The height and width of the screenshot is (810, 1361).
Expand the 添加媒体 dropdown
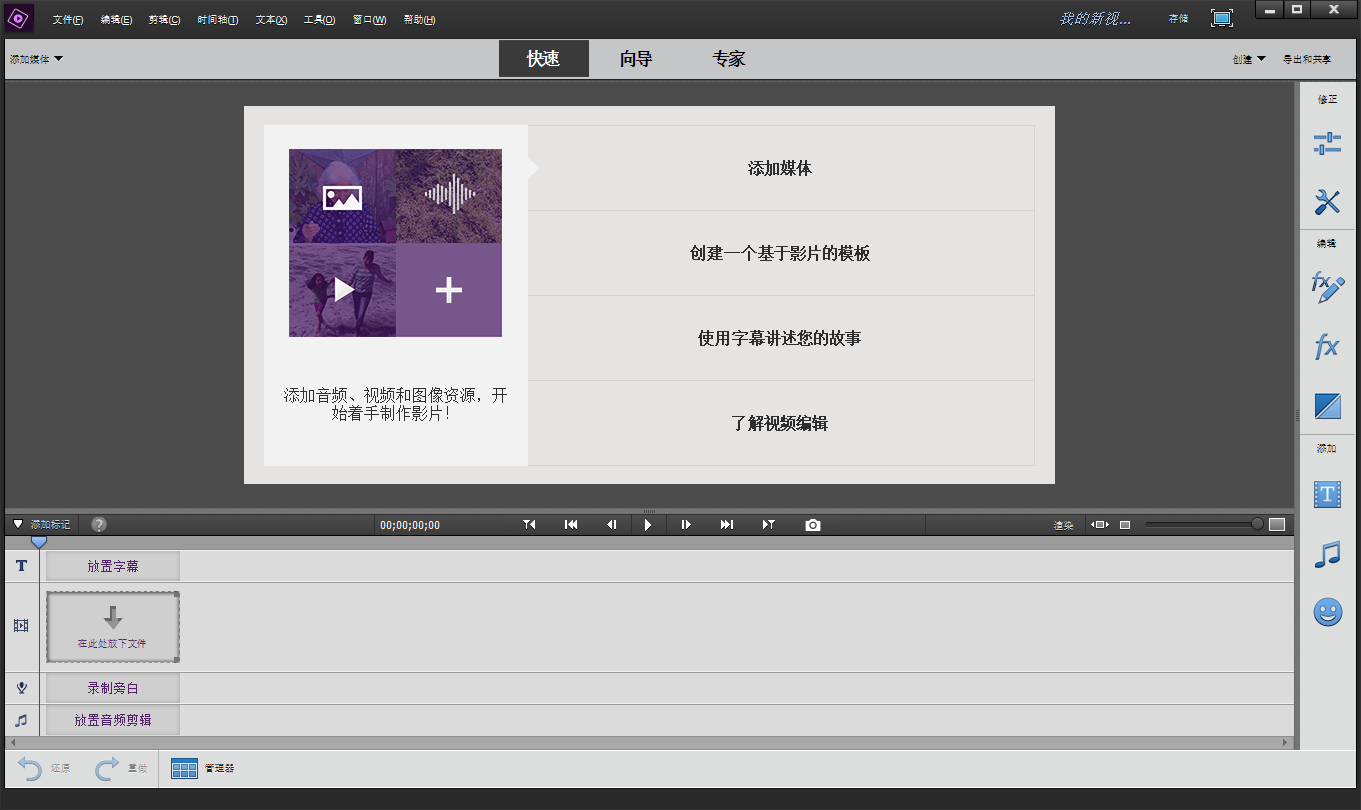point(36,59)
